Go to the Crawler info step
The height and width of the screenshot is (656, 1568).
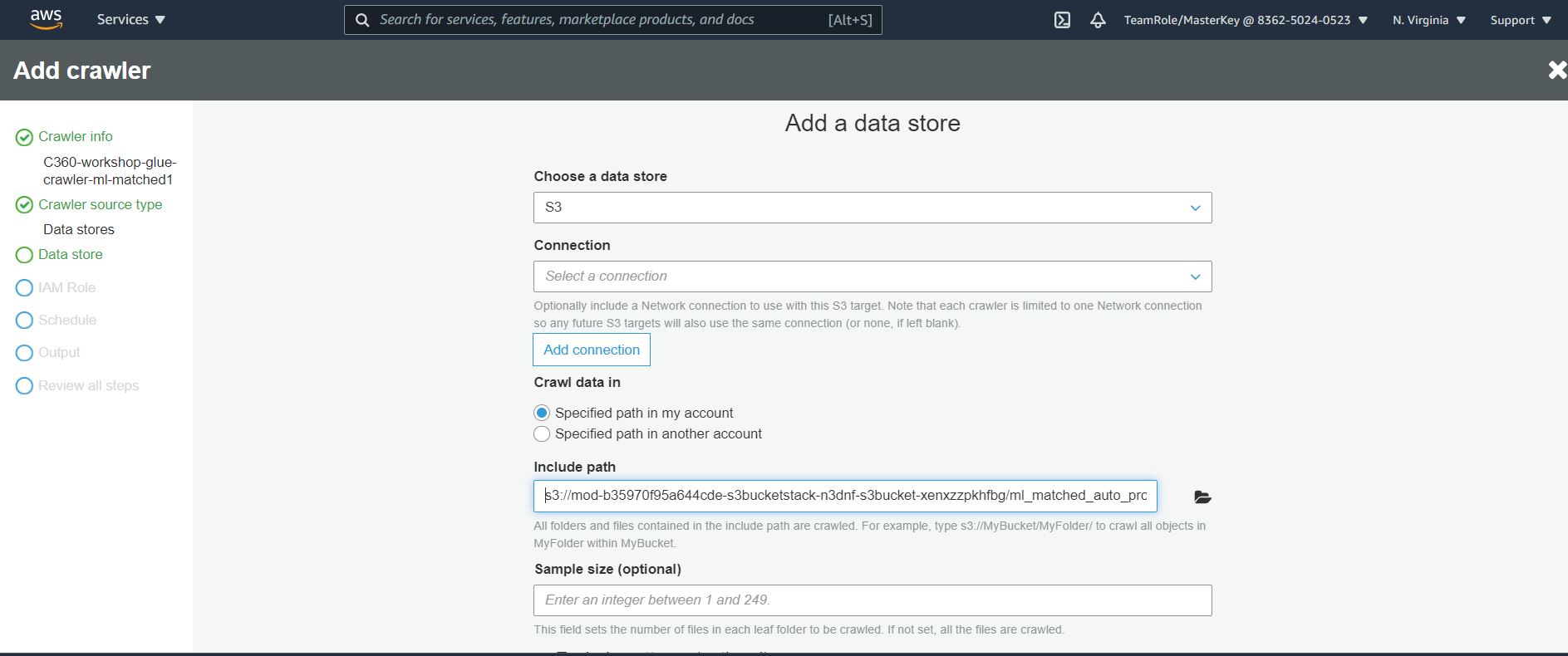[x=76, y=136]
